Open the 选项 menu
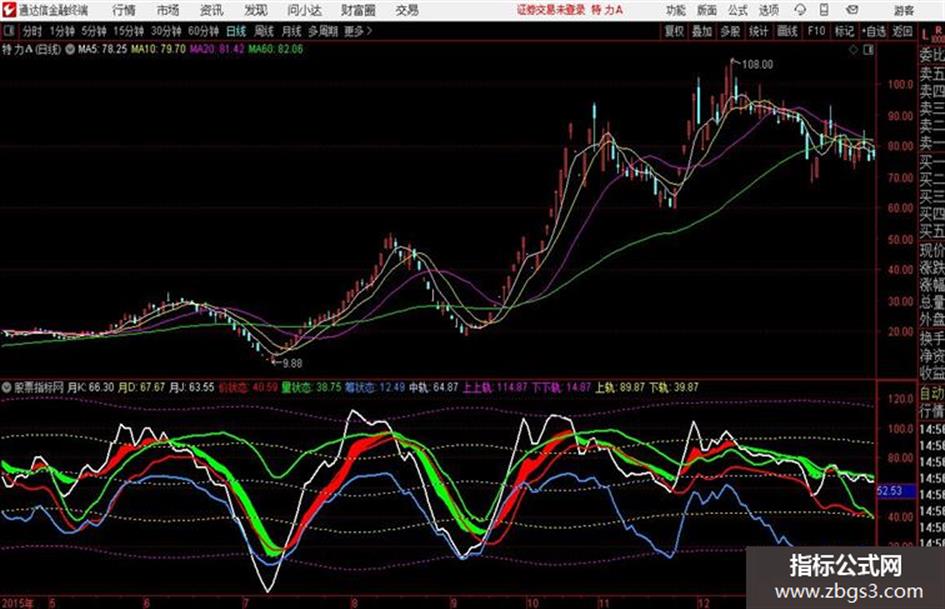The image size is (945, 609). click(769, 10)
